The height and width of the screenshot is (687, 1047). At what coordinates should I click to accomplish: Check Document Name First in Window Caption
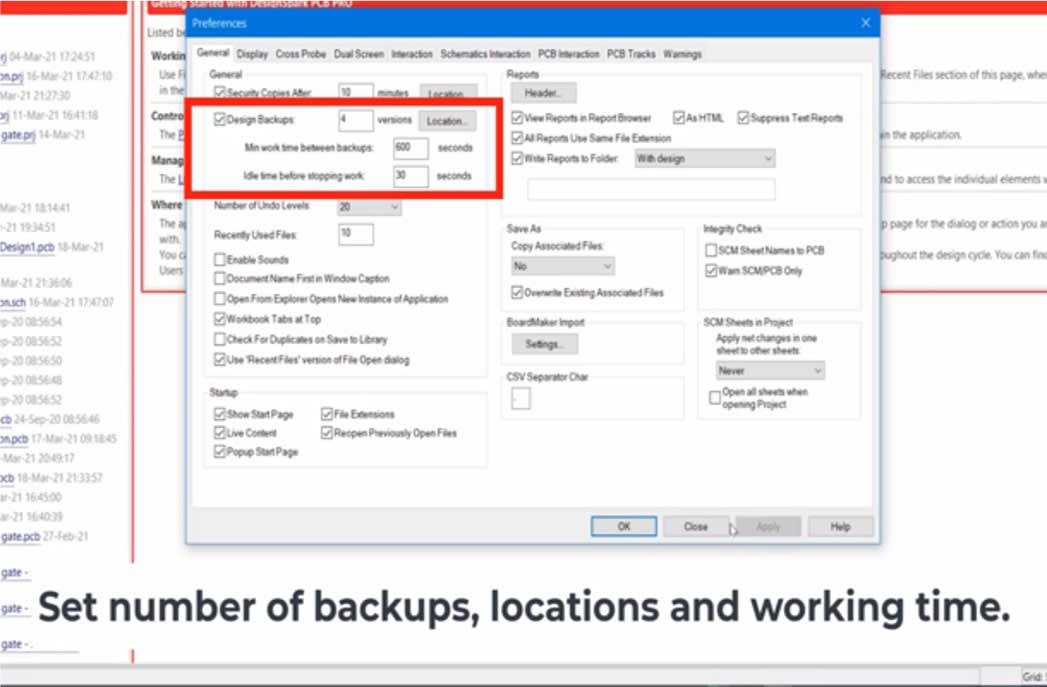coord(220,278)
